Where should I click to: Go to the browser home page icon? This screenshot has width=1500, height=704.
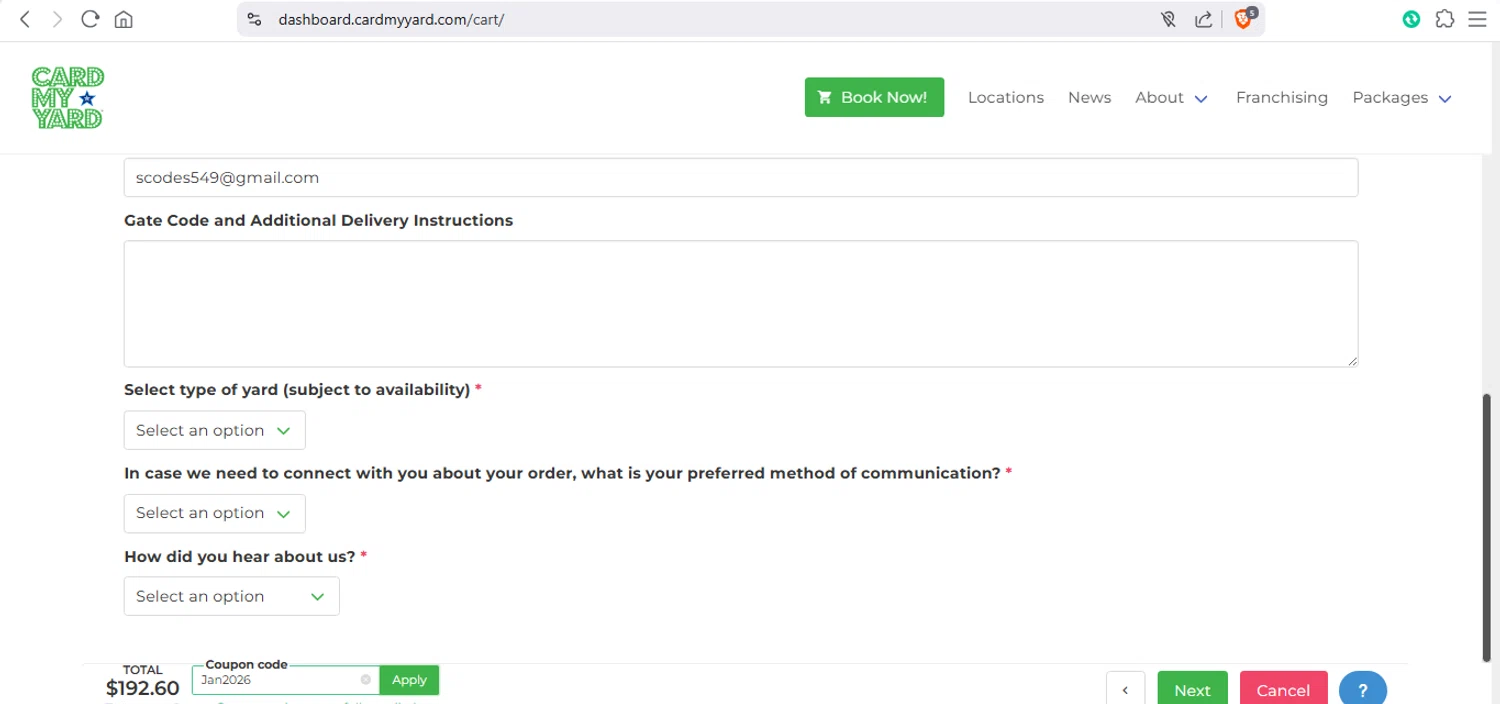tap(123, 19)
